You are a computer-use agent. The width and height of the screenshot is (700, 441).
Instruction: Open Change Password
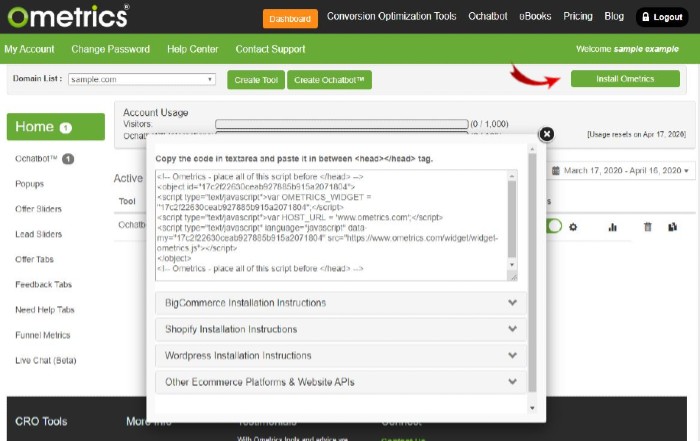coord(111,49)
